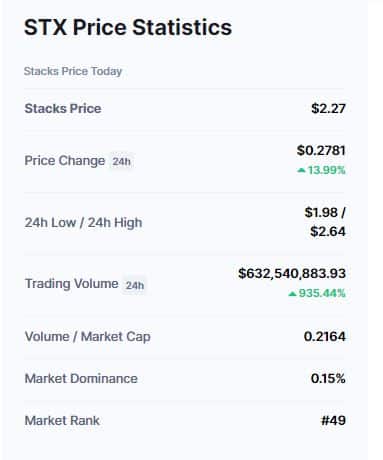Screen dimensions: 383x460
Task: Click the Stacks Price Today subtitle
Action: click(x=73, y=71)
